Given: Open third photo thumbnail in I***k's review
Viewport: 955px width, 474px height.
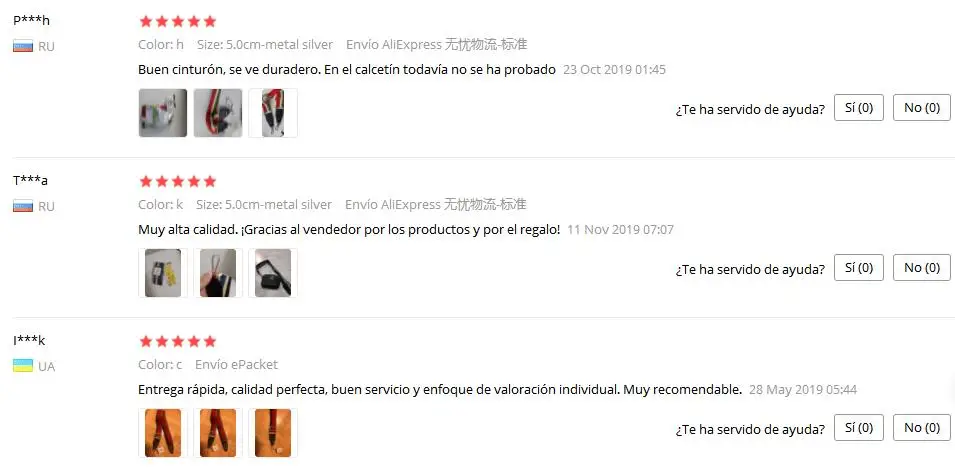Looking at the screenshot, I should click(273, 433).
